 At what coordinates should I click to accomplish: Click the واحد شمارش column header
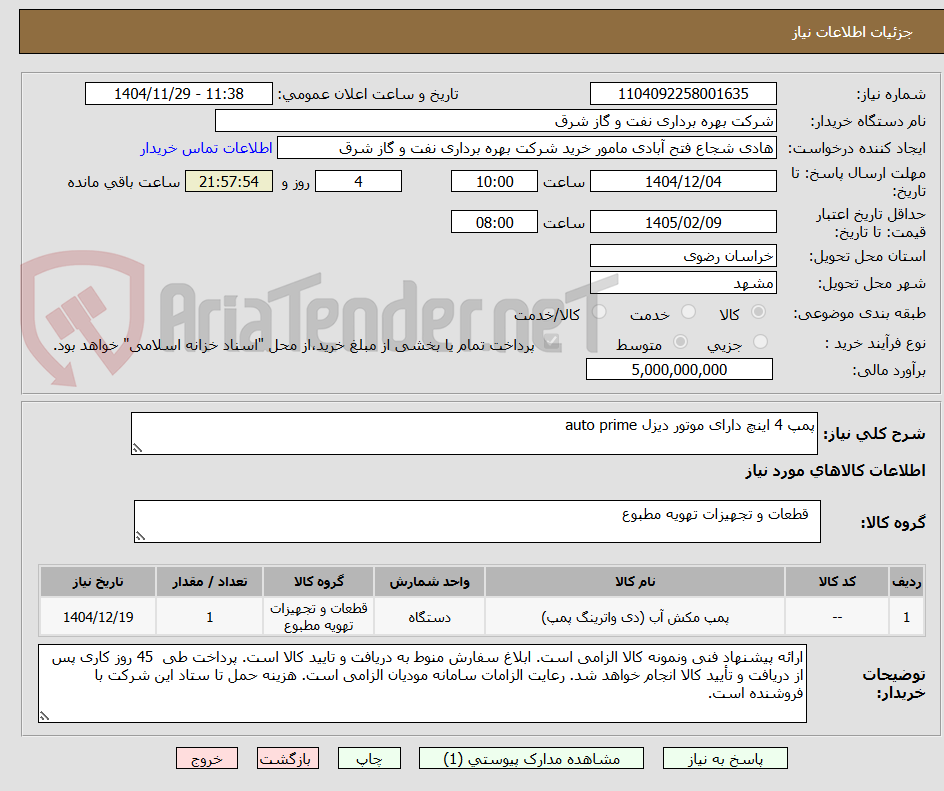tap(429, 582)
